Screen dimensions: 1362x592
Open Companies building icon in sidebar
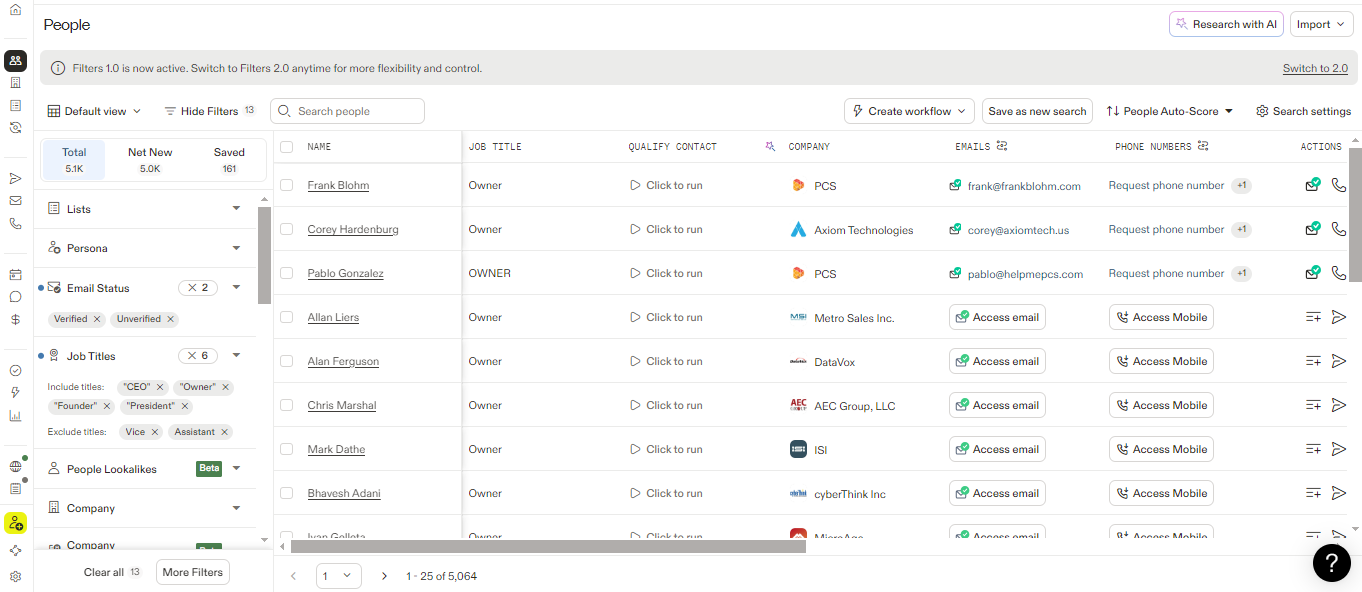(15, 83)
